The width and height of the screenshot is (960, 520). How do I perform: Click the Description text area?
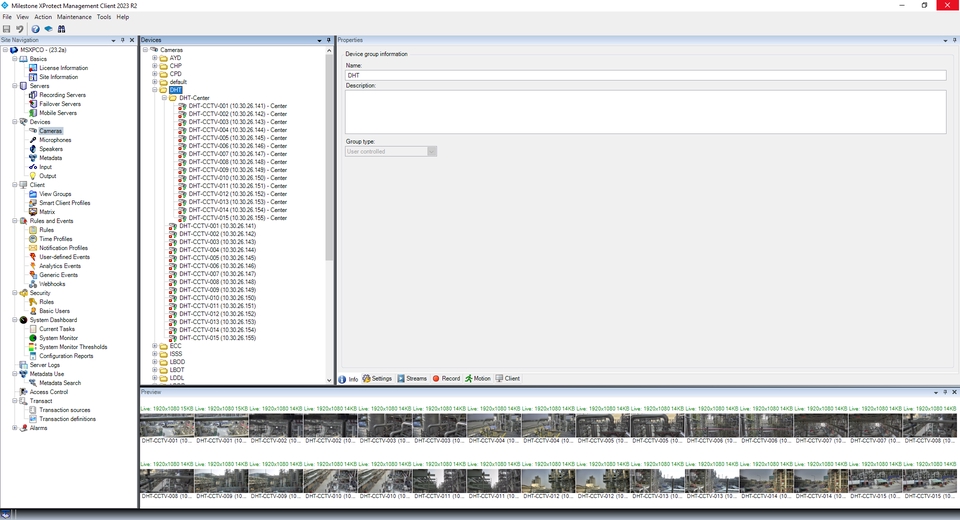pyautogui.click(x=645, y=112)
